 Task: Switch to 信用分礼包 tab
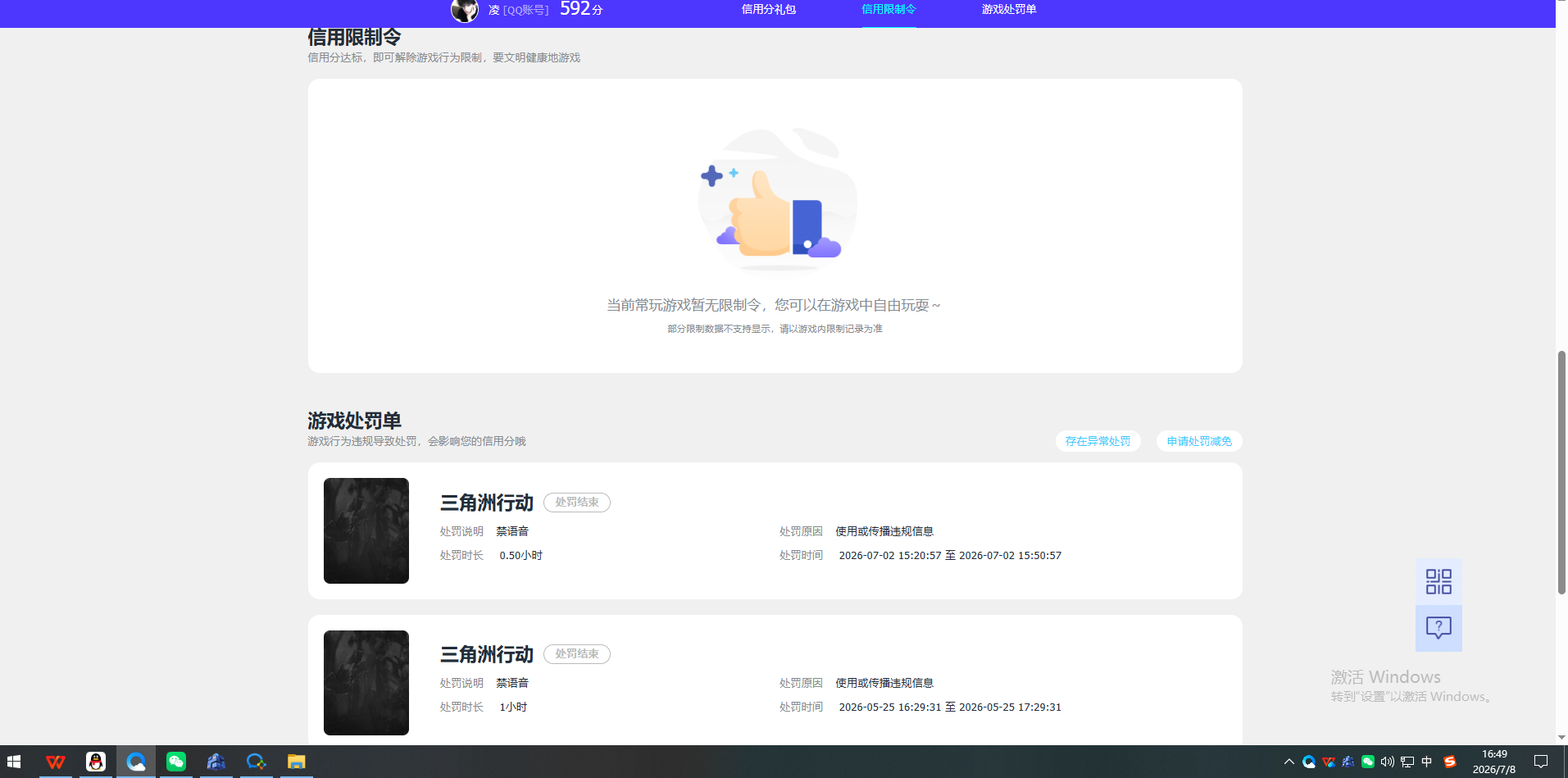coord(769,10)
